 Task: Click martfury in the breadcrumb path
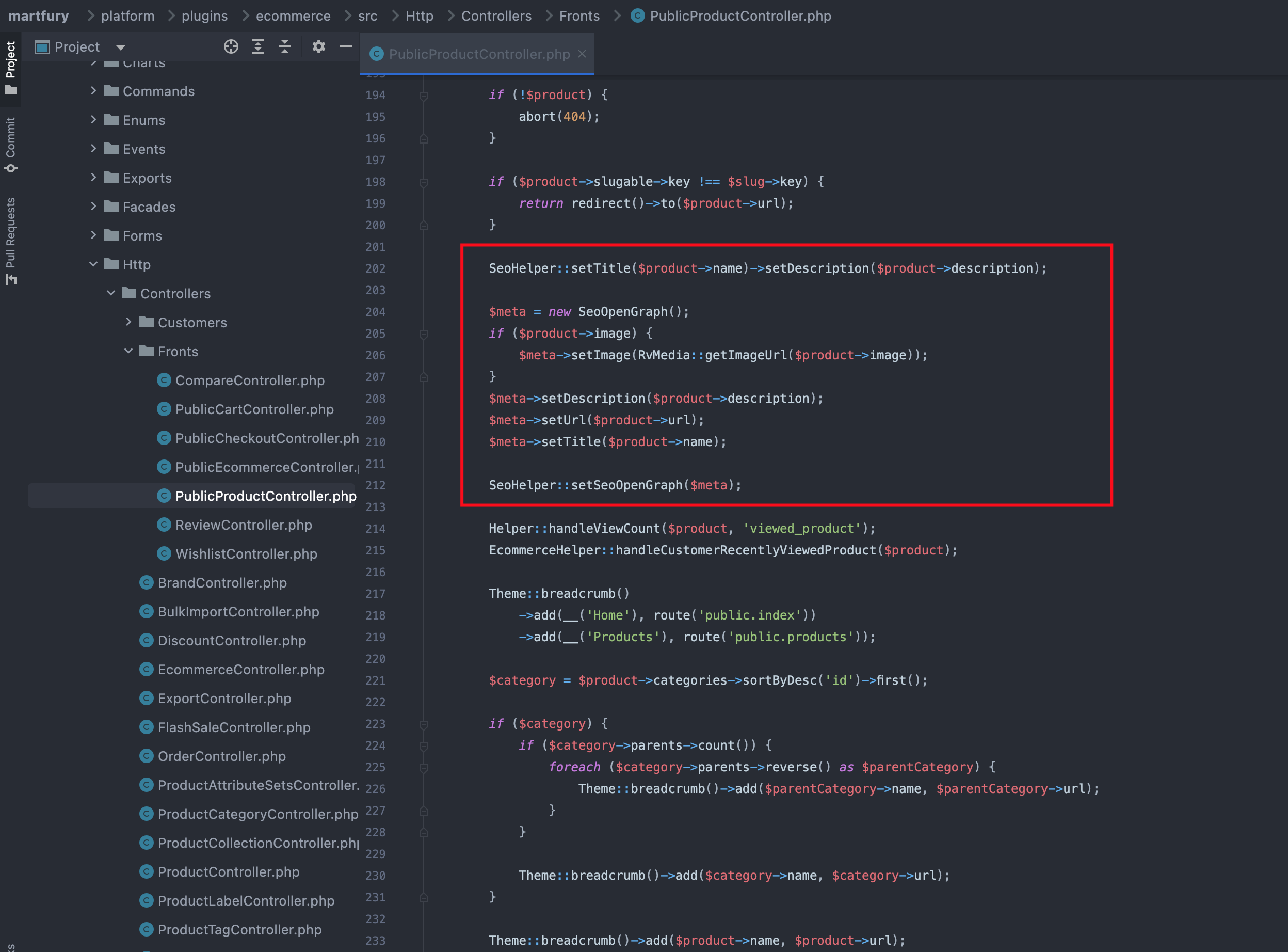[x=39, y=15]
